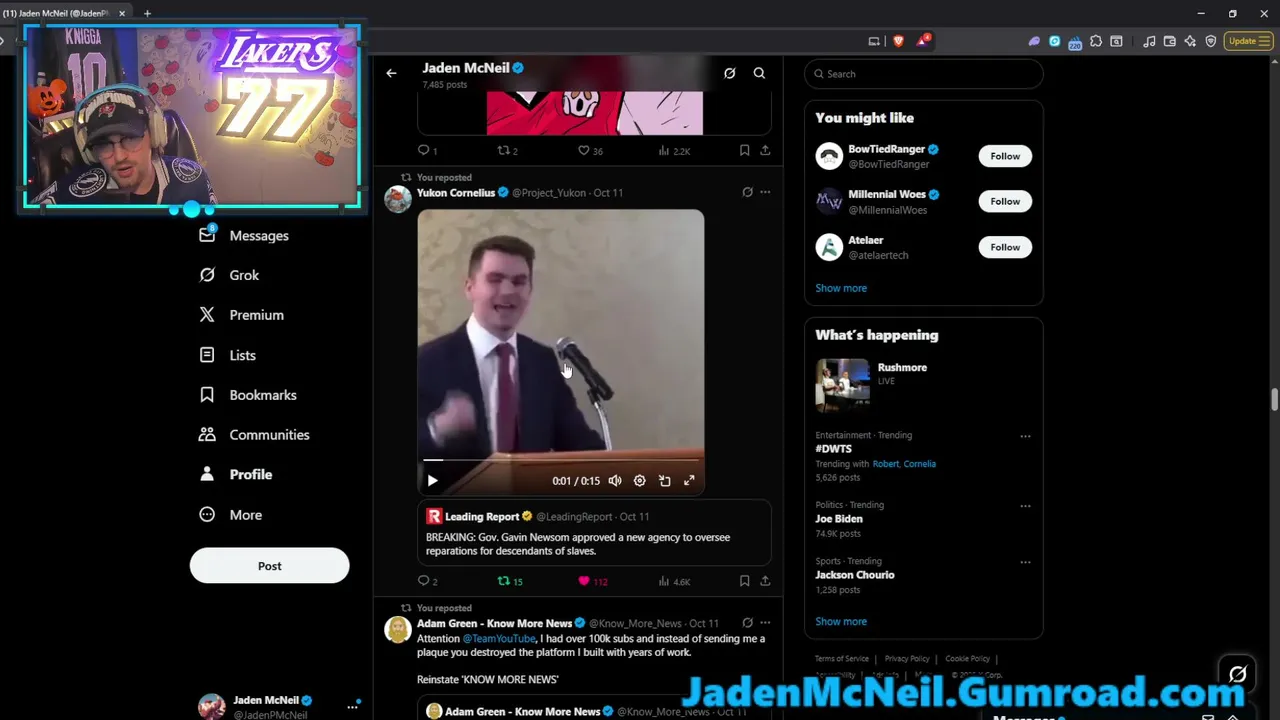Repost the top post with 2 reposts
Screen dimensions: 1280x720
click(x=507, y=150)
